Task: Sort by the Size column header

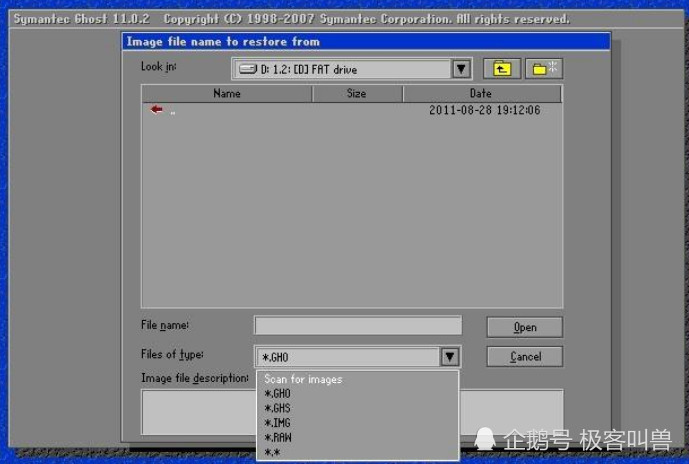Action: pos(357,94)
